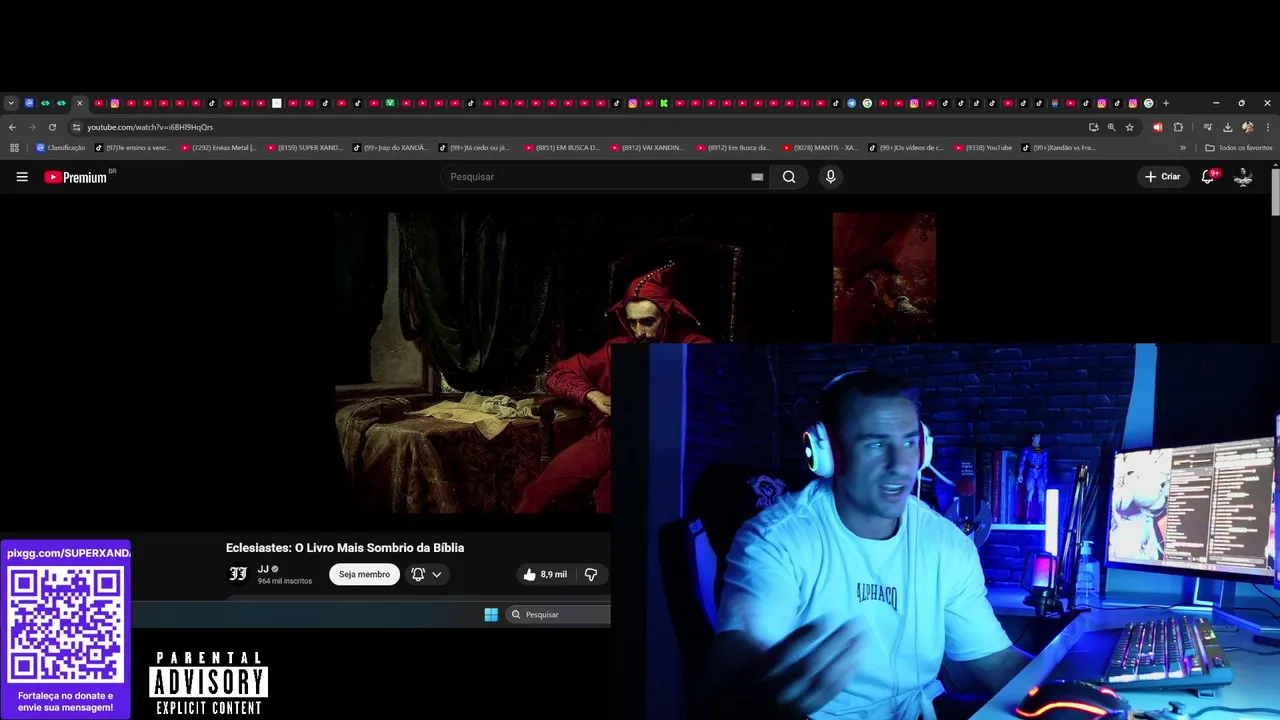Switch to the green V tab
Viewport: 1280px width, 720px height.
click(390, 103)
